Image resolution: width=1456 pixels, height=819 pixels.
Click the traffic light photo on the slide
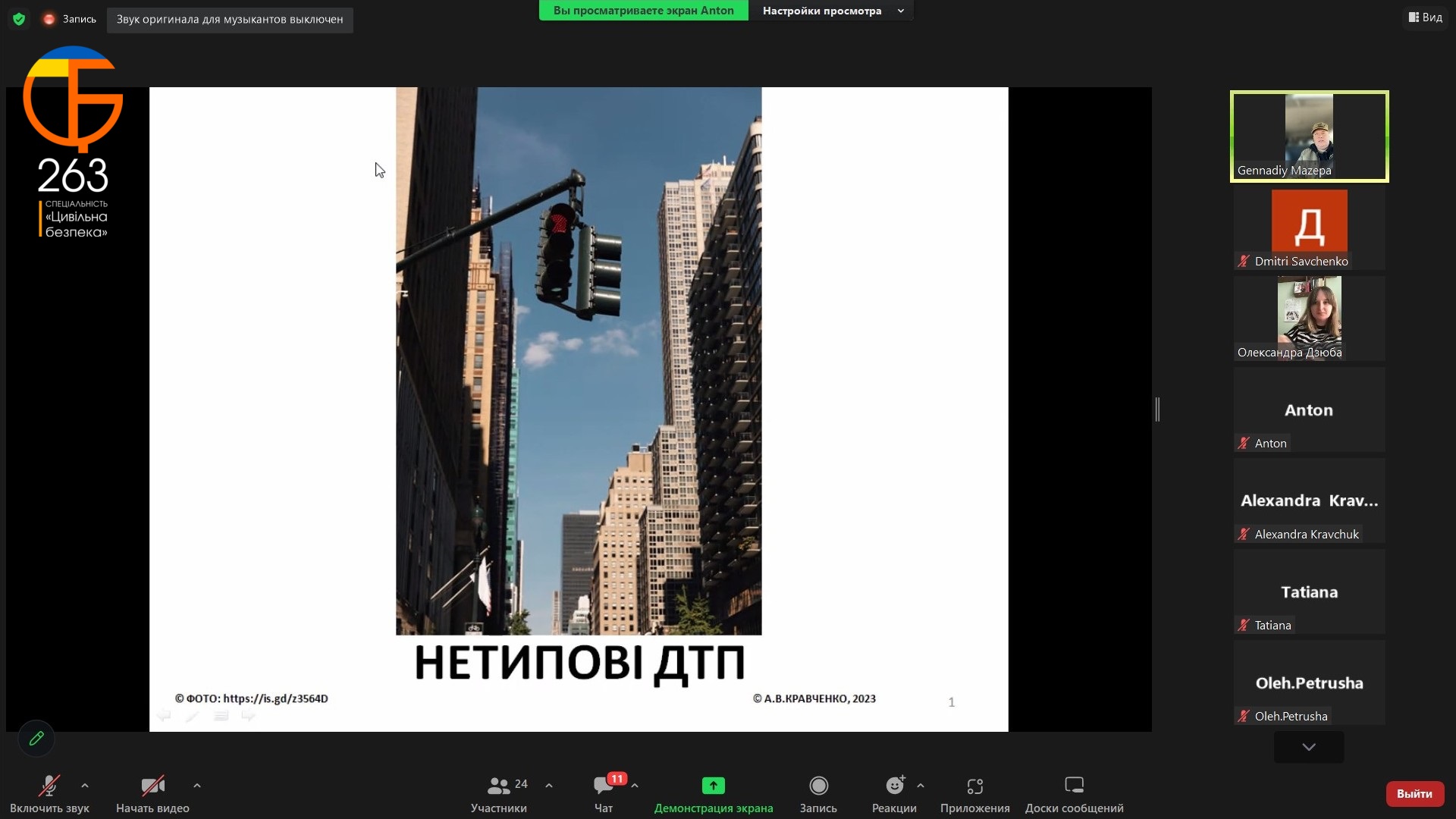[579, 361]
